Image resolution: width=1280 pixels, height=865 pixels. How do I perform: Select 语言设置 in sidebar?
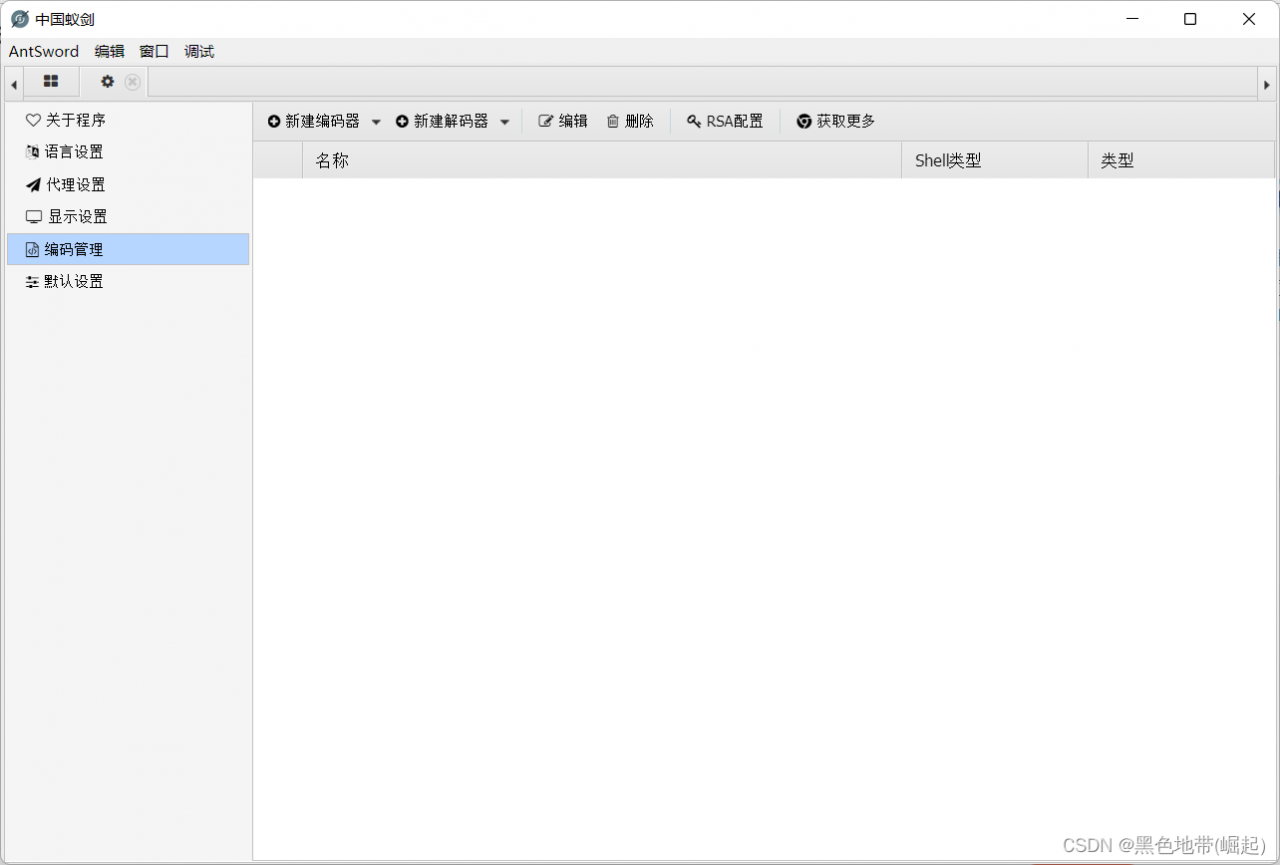pos(128,152)
